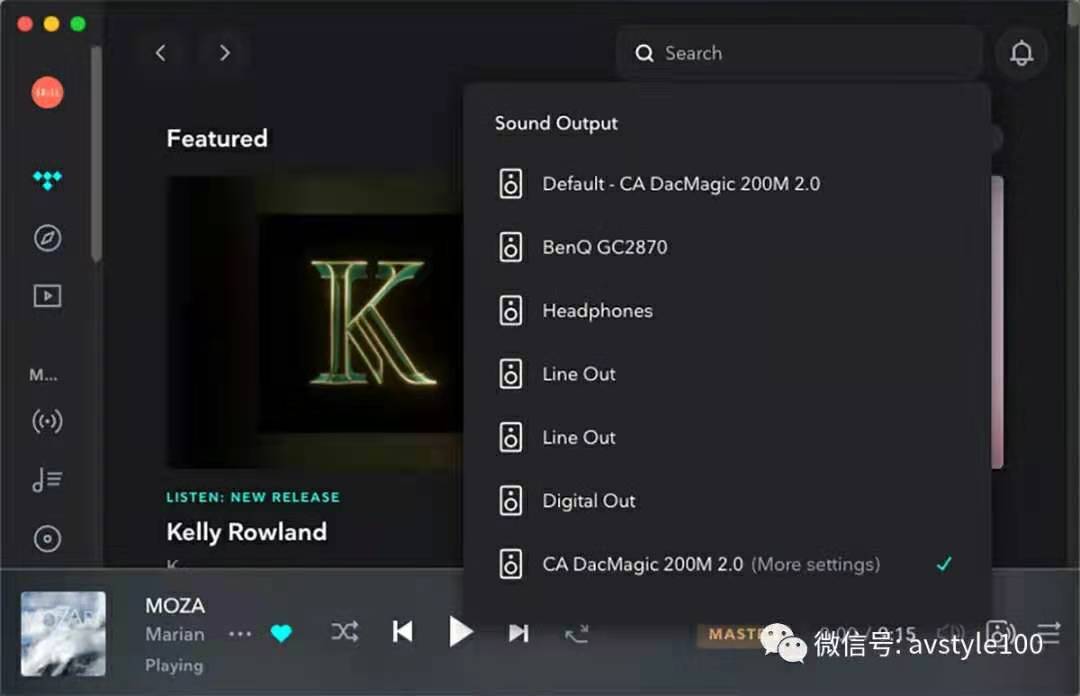Open the notifications bell
Image resolution: width=1080 pixels, height=696 pixels.
[x=1021, y=53]
